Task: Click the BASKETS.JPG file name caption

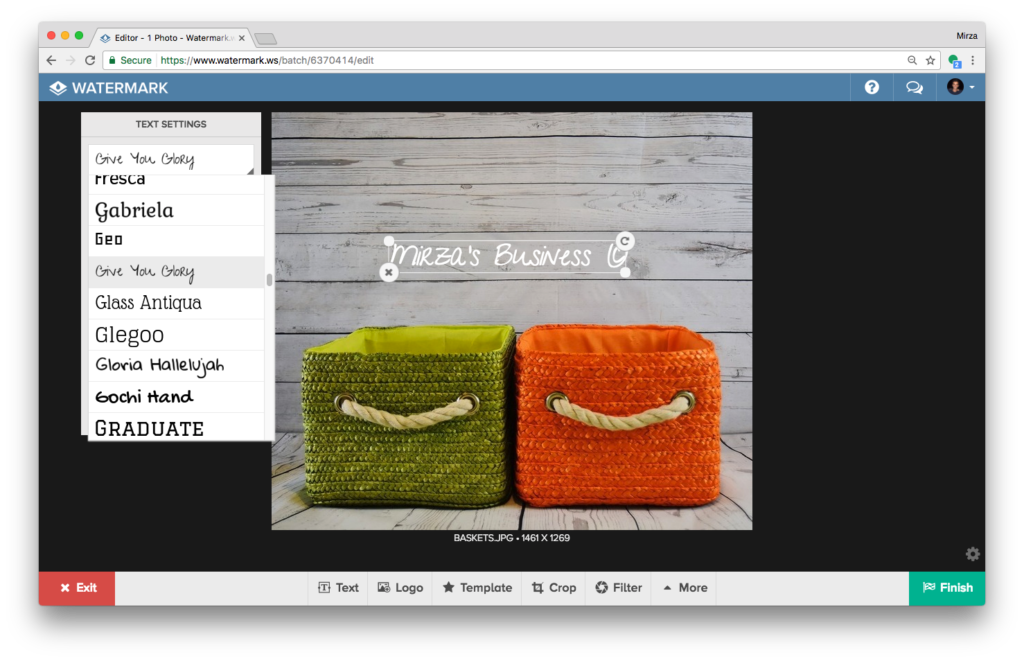Action: (511, 538)
